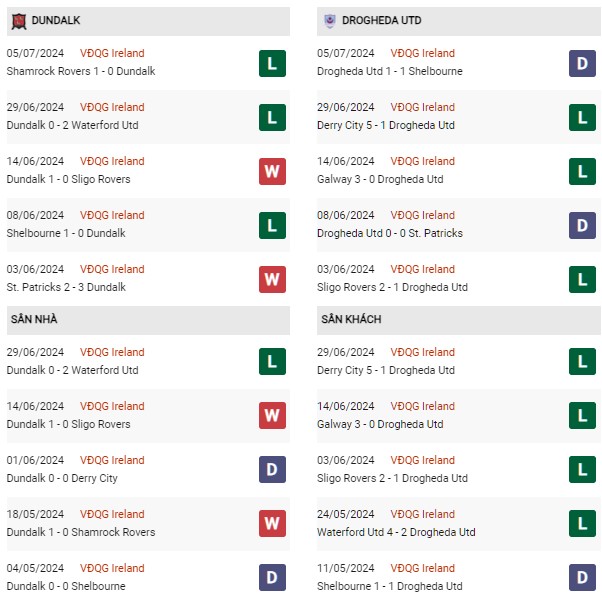Image resolution: width=602 pixels, height=598 pixels.
Task: Open VĐQG Ireland link for 05/07/2024 Dundalk match
Action: [113, 54]
